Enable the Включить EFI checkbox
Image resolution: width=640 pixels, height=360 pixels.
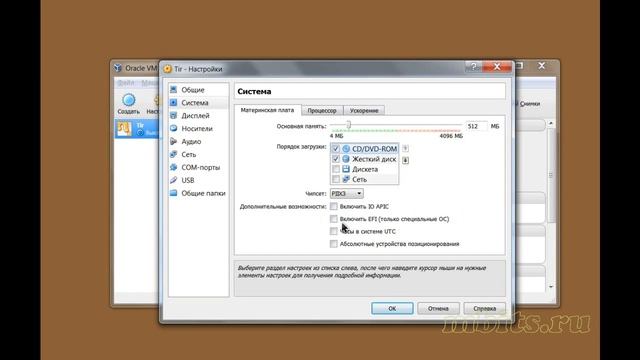334,219
